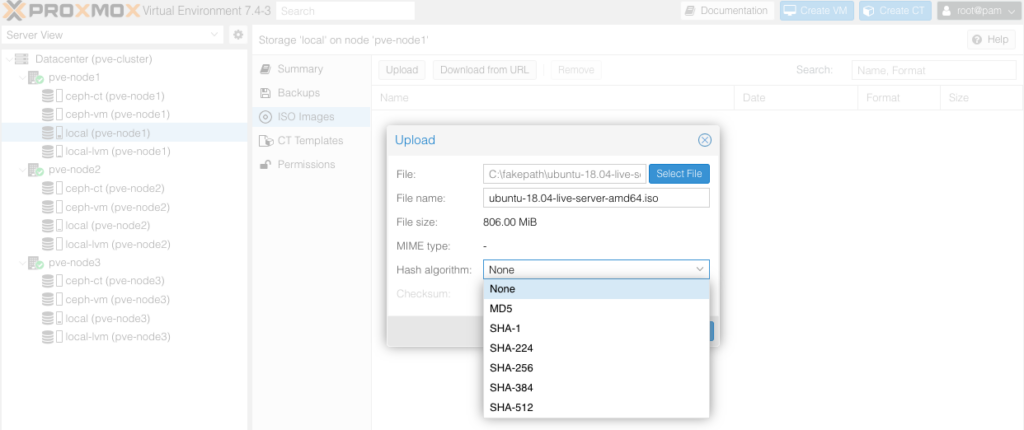Select local (pve-node1) in tree

tap(124, 133)
